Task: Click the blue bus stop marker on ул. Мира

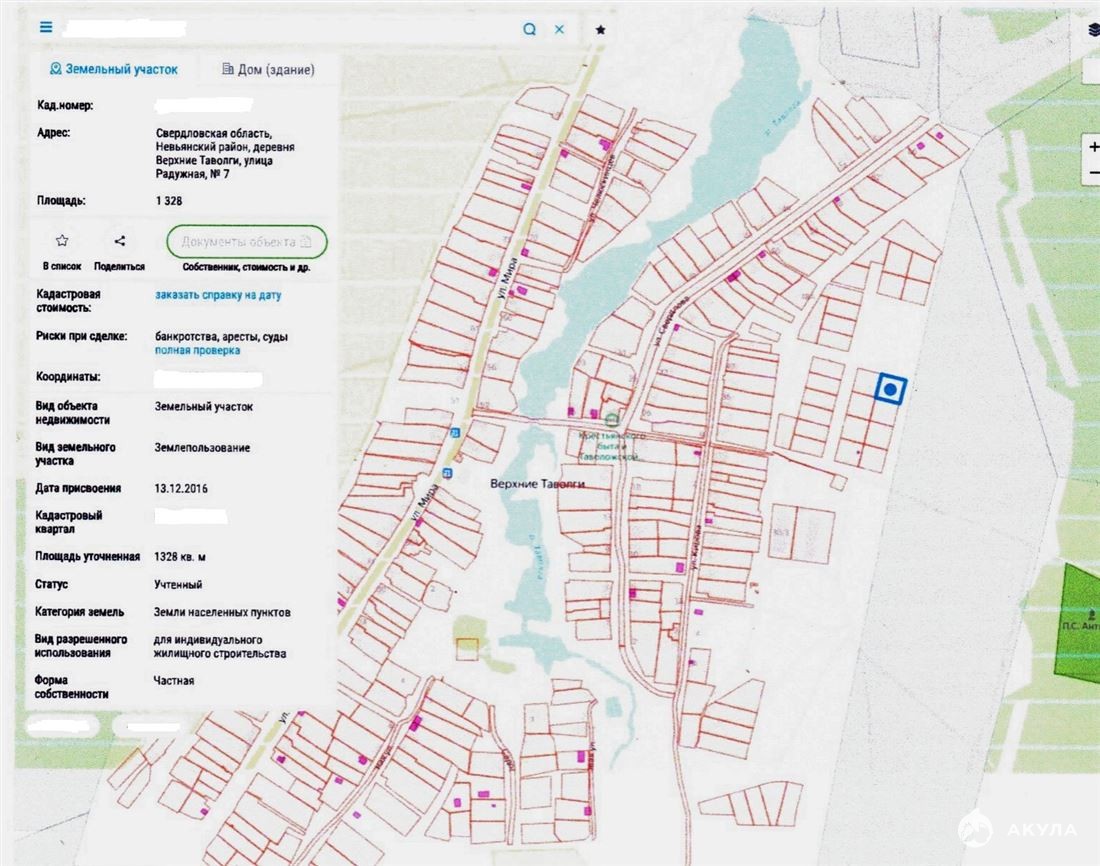Action: (x=453, y=433)
